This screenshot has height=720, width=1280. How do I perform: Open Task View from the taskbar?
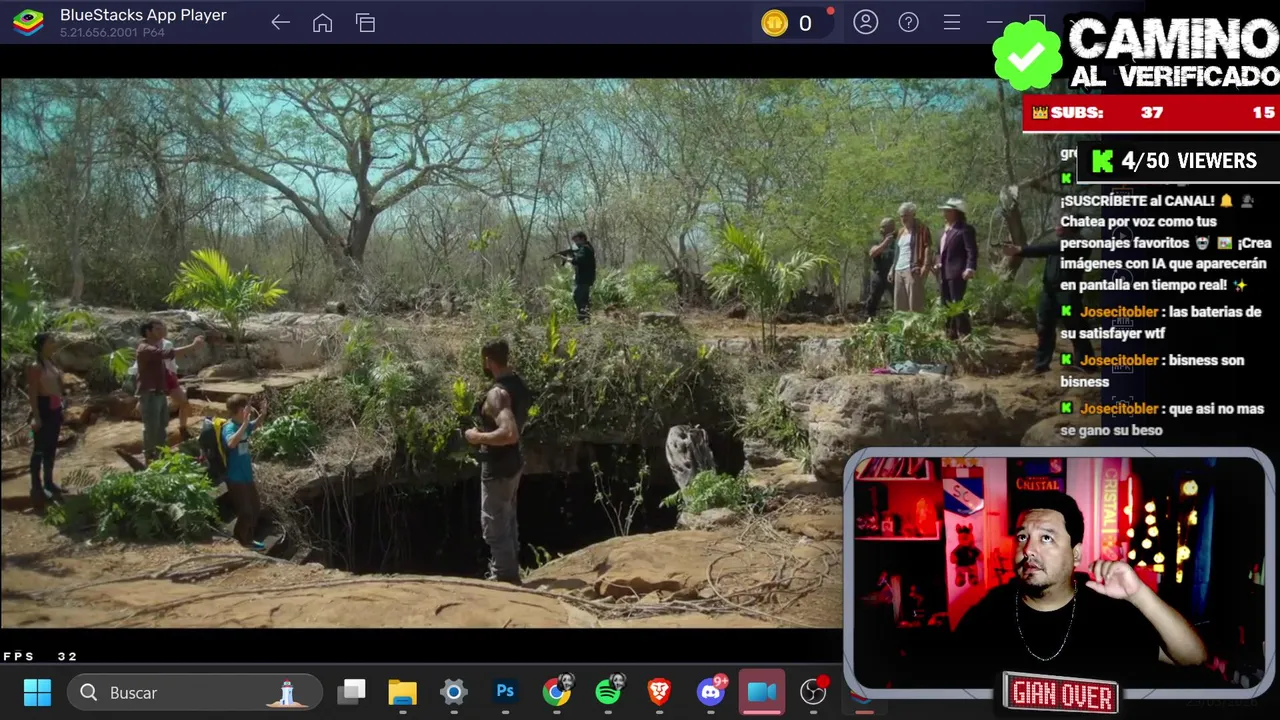[351, 692]
